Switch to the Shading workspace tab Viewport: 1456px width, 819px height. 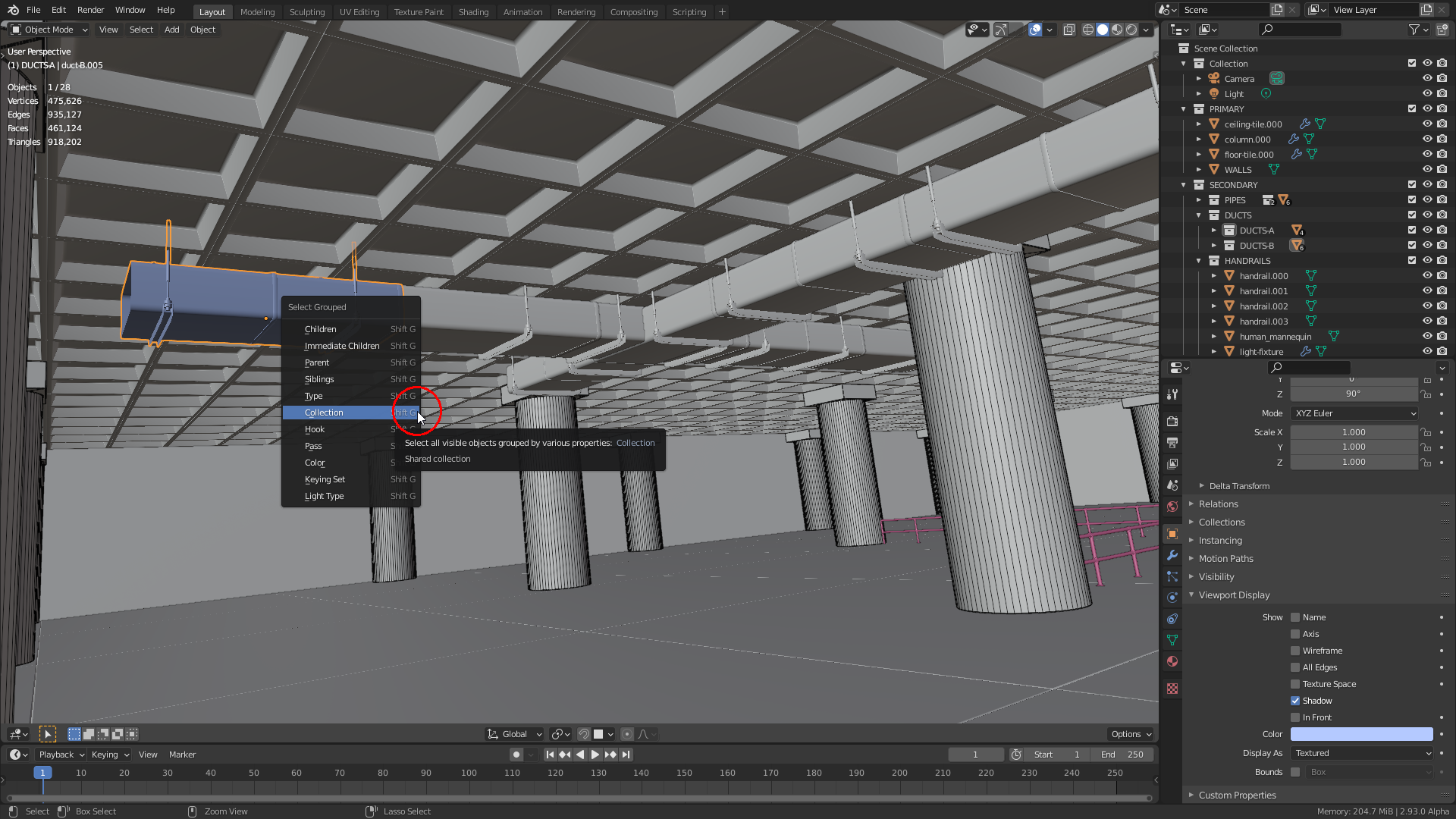pyautogui.click(x=473, y=11)
